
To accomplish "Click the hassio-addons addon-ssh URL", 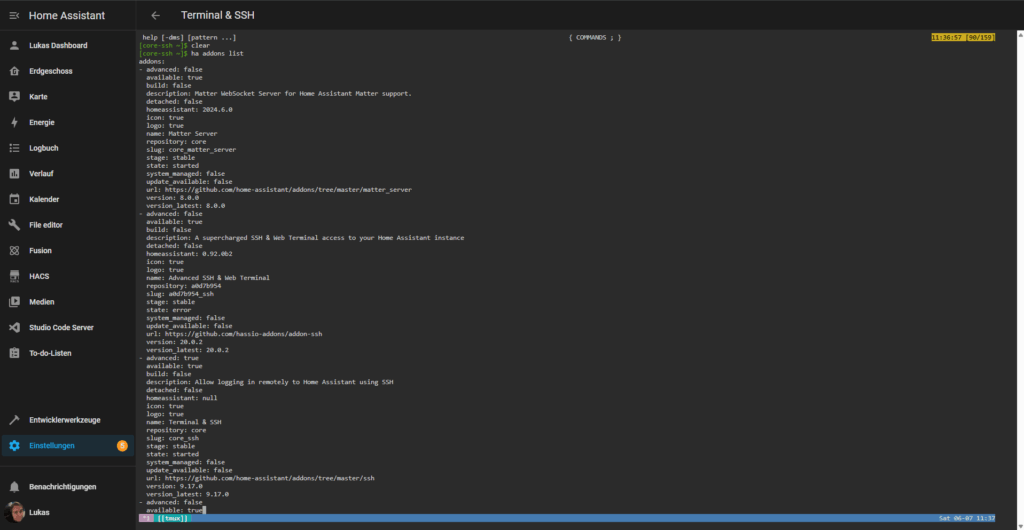I will (243, 334).
